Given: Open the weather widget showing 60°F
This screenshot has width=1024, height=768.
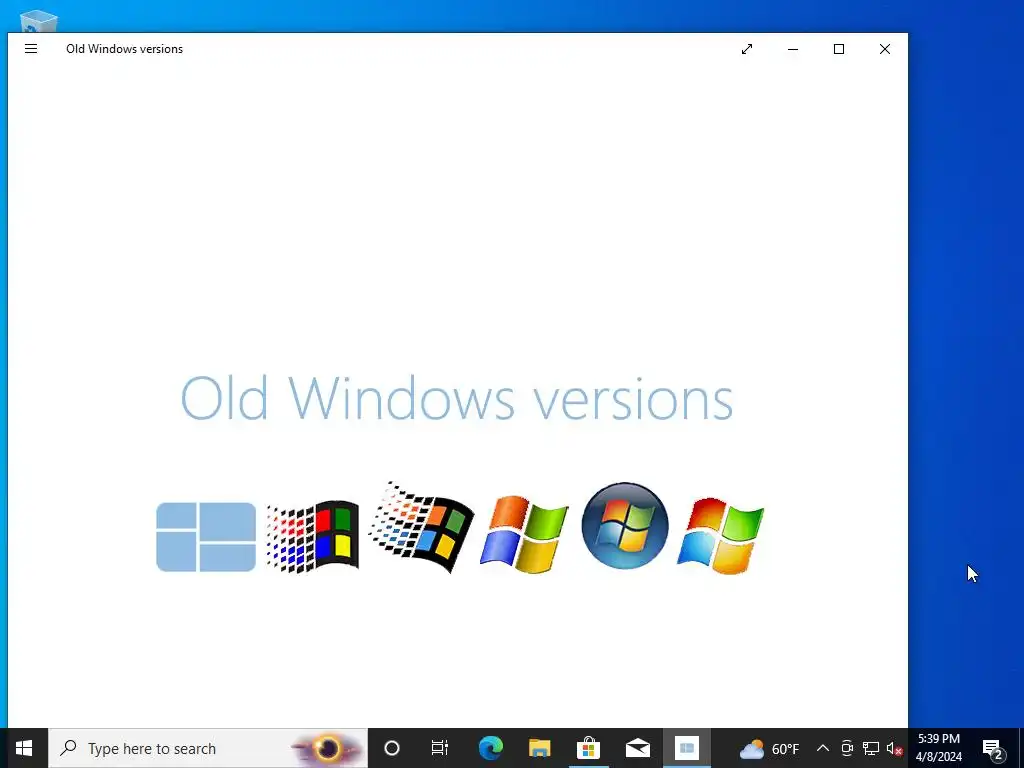Looking at the screenshot, I should click(769, 748).
